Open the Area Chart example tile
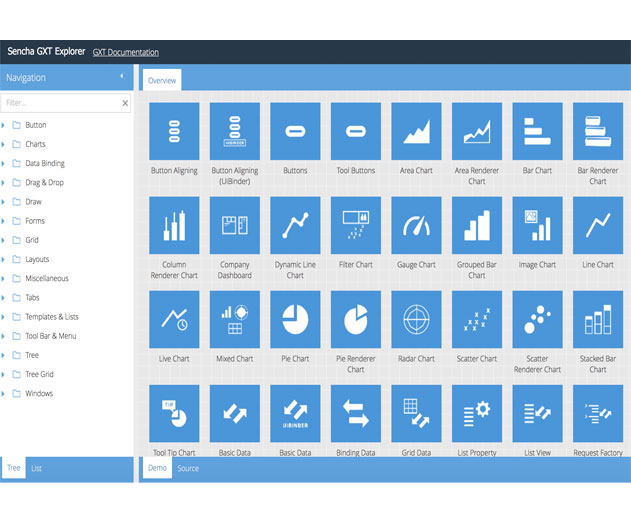The image size is (631, 522). click(416, 131)
